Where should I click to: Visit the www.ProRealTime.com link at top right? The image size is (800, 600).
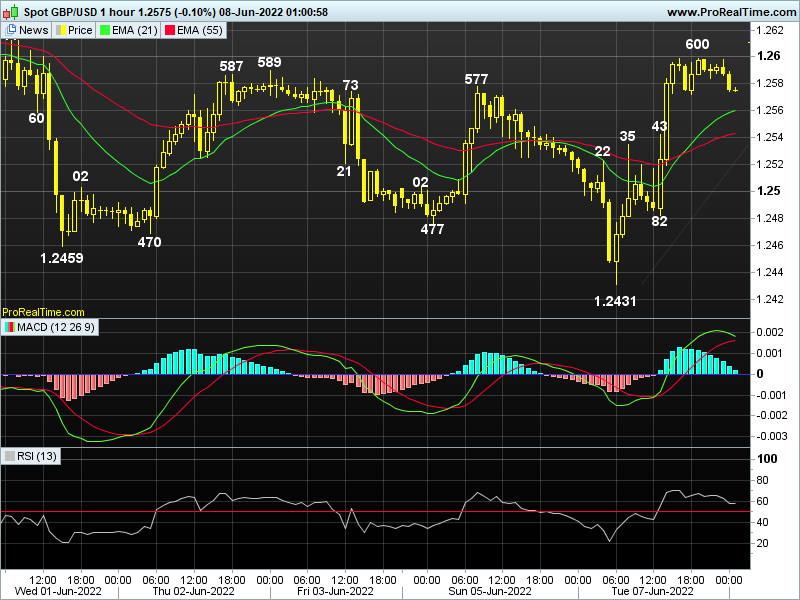(729, 12)
